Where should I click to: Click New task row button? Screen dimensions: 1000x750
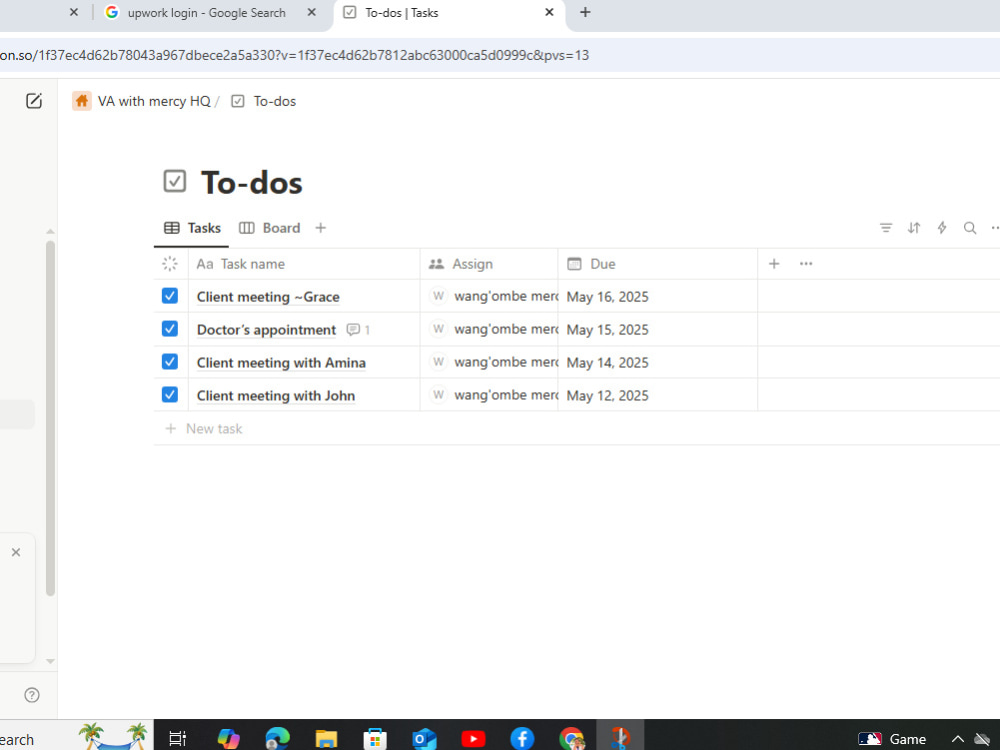(204, 429)
